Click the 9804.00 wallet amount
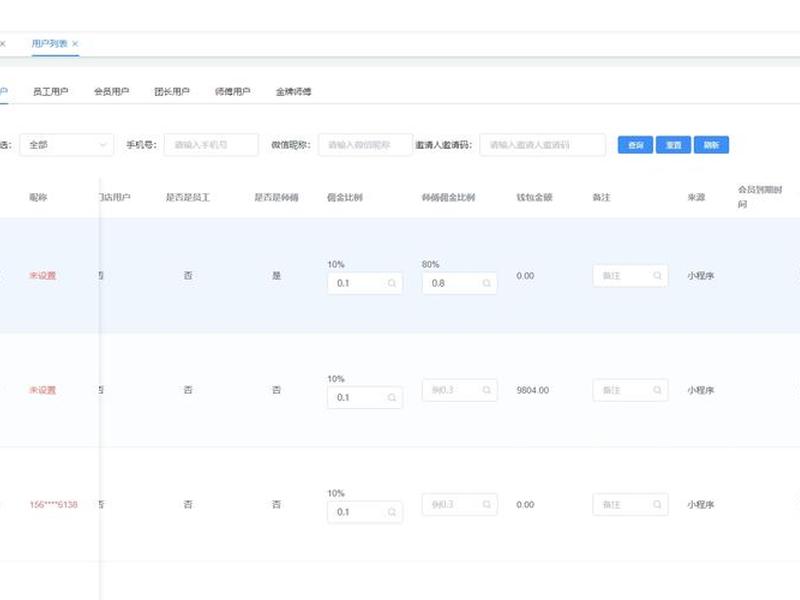Viewport: 800px width, 600px height. 533,390
